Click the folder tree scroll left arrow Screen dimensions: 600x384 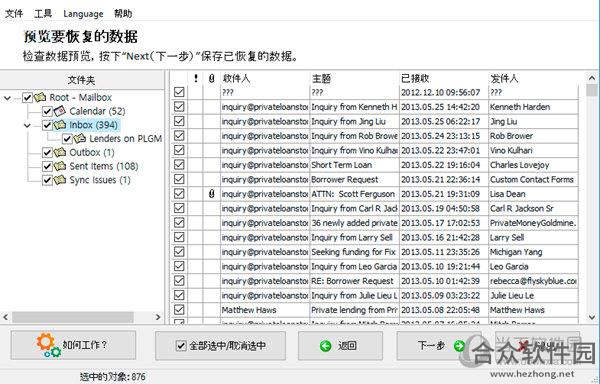pos(5,317)
